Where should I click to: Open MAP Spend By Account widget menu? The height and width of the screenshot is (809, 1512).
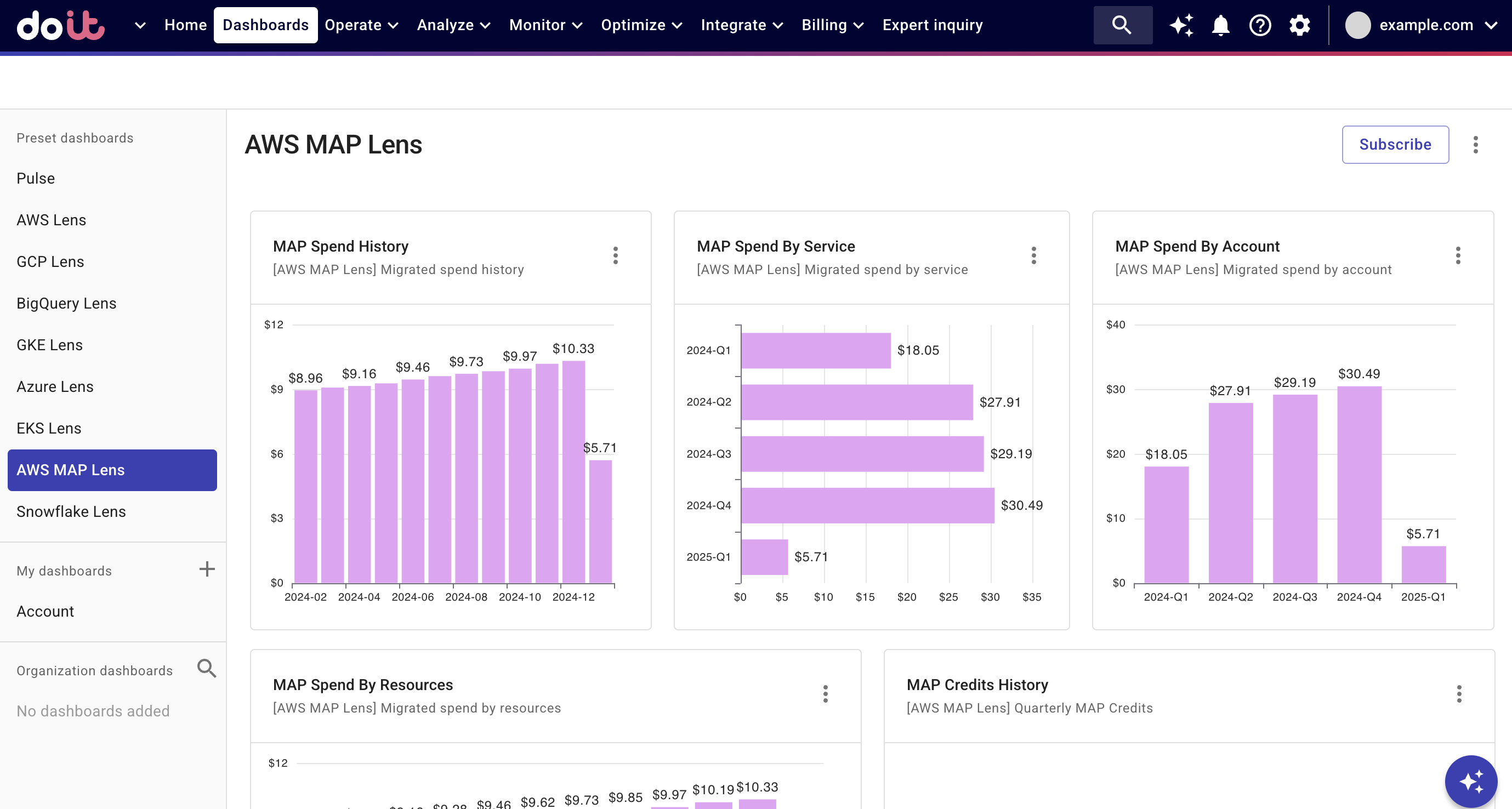[x=1458, y=255]
